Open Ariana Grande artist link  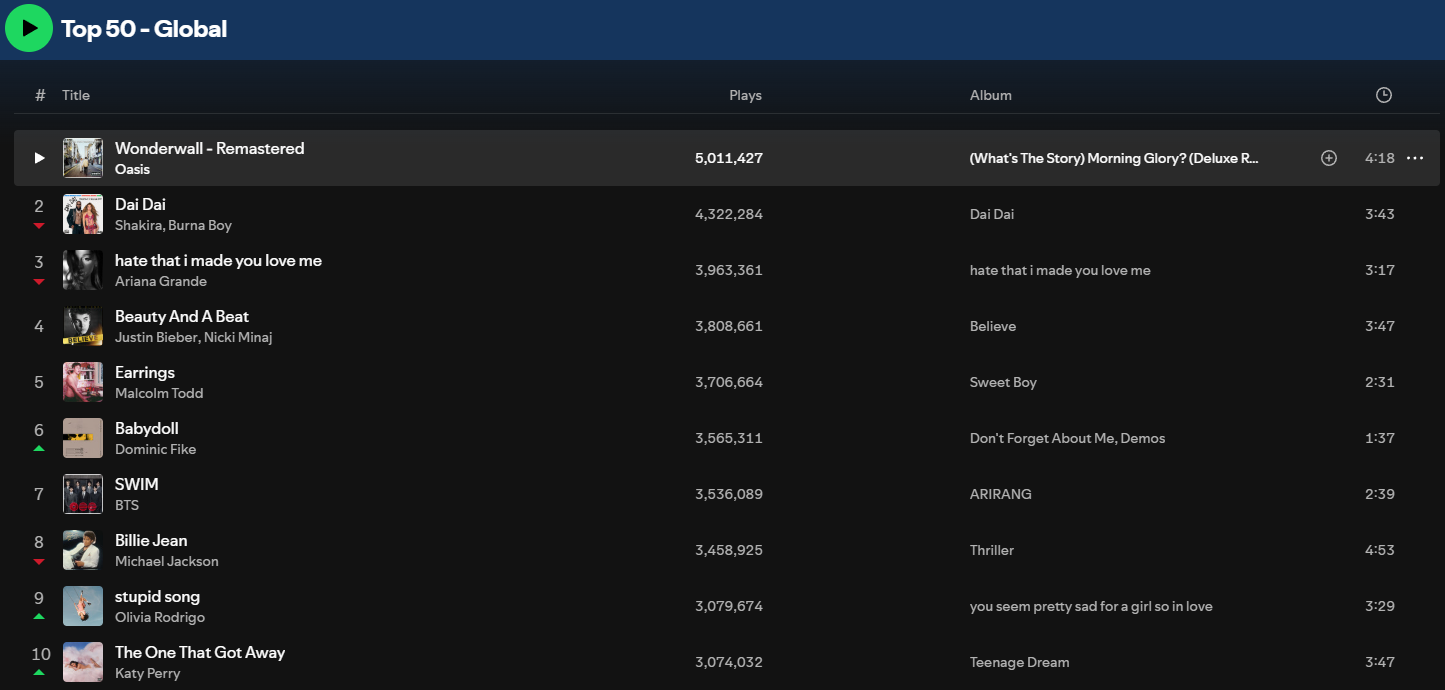click(161, 281)
